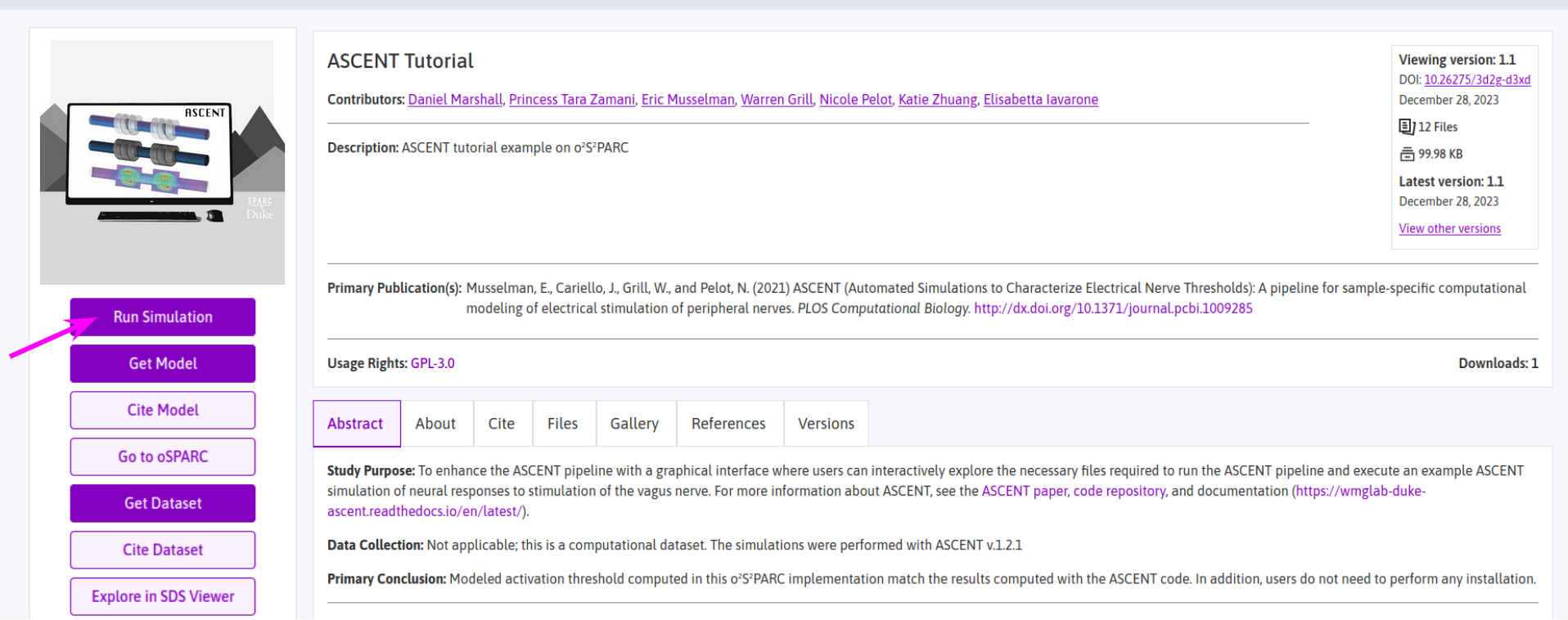Screen dimensions: 1568x620
Task: Select the Abstract tab
Action: (x=356, y=424)
